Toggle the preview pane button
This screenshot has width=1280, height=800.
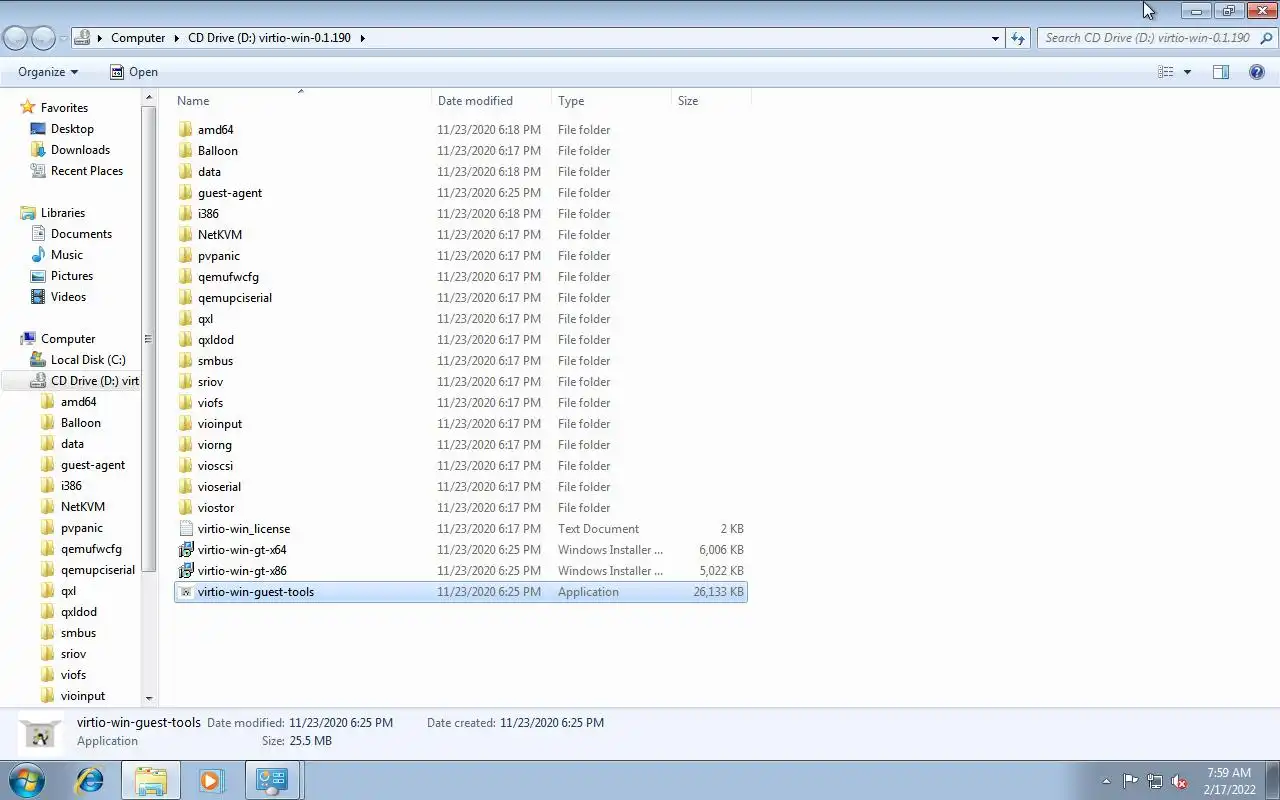1221,72
